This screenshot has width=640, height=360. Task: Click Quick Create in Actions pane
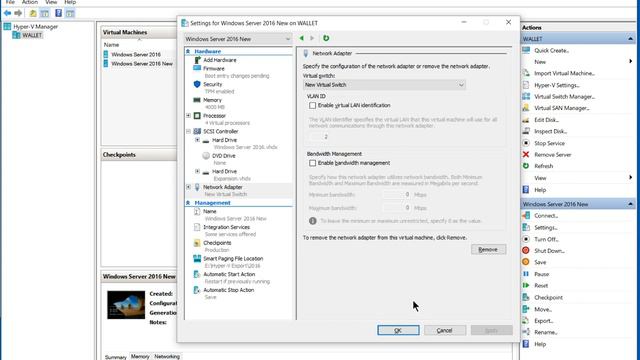coord(551,51)
